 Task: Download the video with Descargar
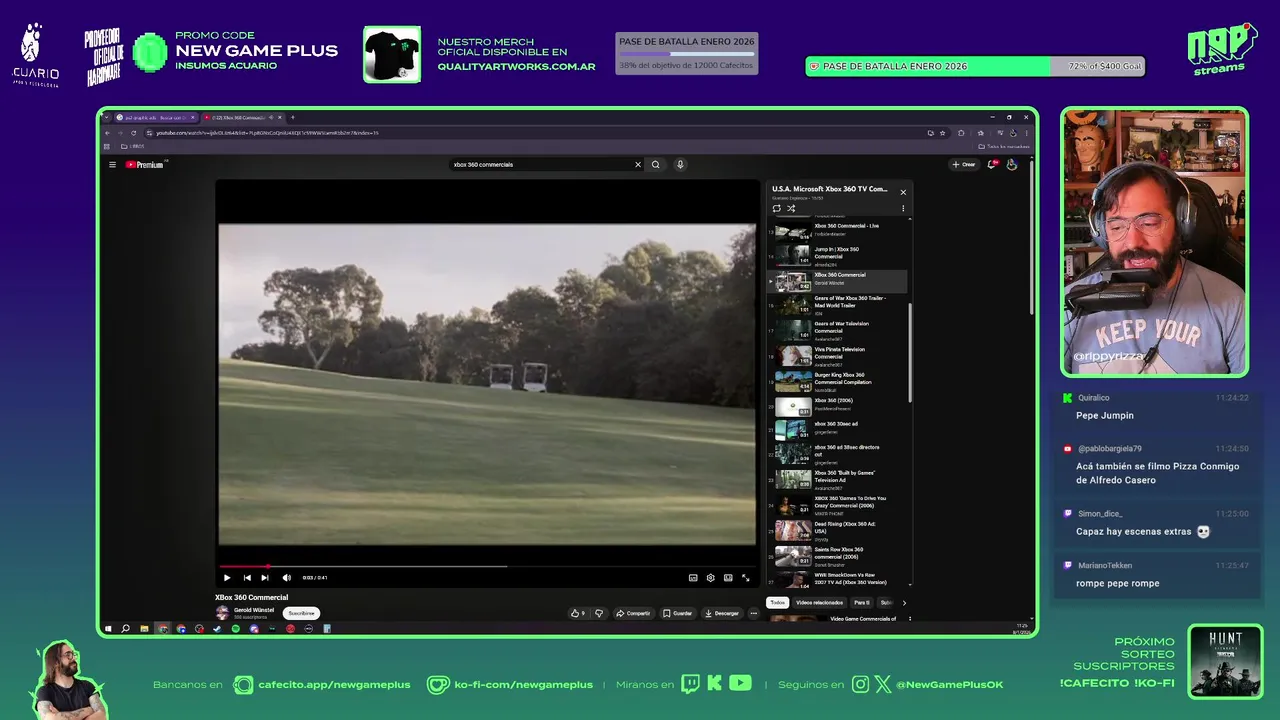click(721, 613)
